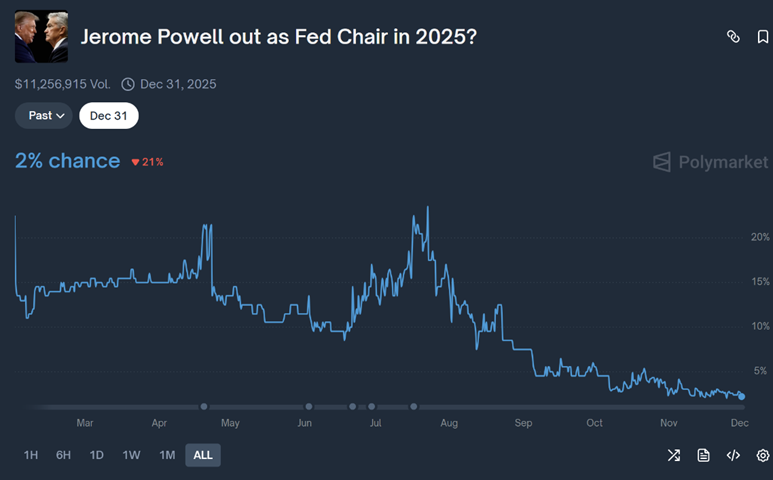This screenshot has width=773, height=480.
Task: Copy the market link icon
Action: pyautogui.click(x=733, y=37)
